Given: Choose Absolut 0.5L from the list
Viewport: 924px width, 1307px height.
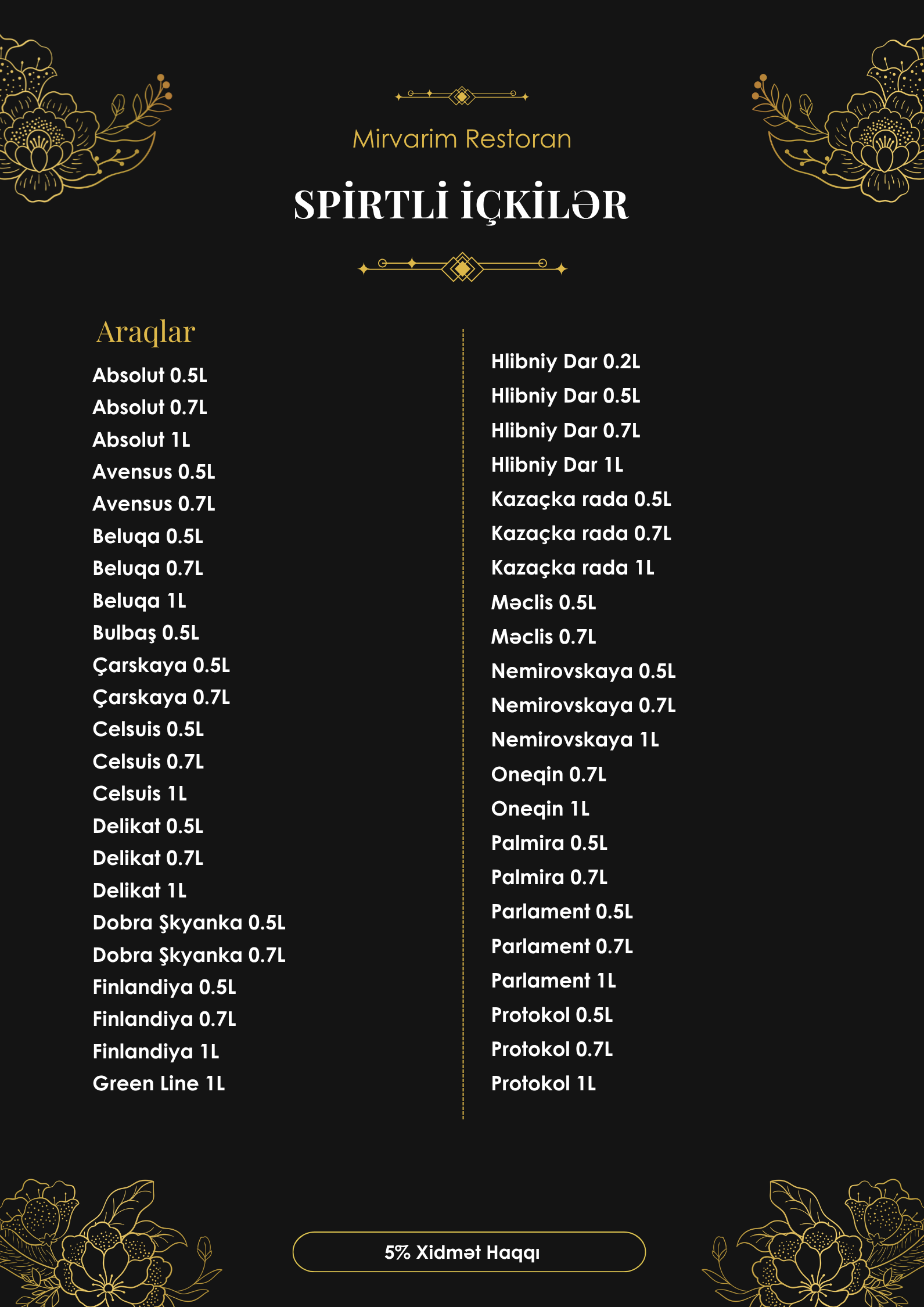Looking at the screenshot, I should point(150,375).
